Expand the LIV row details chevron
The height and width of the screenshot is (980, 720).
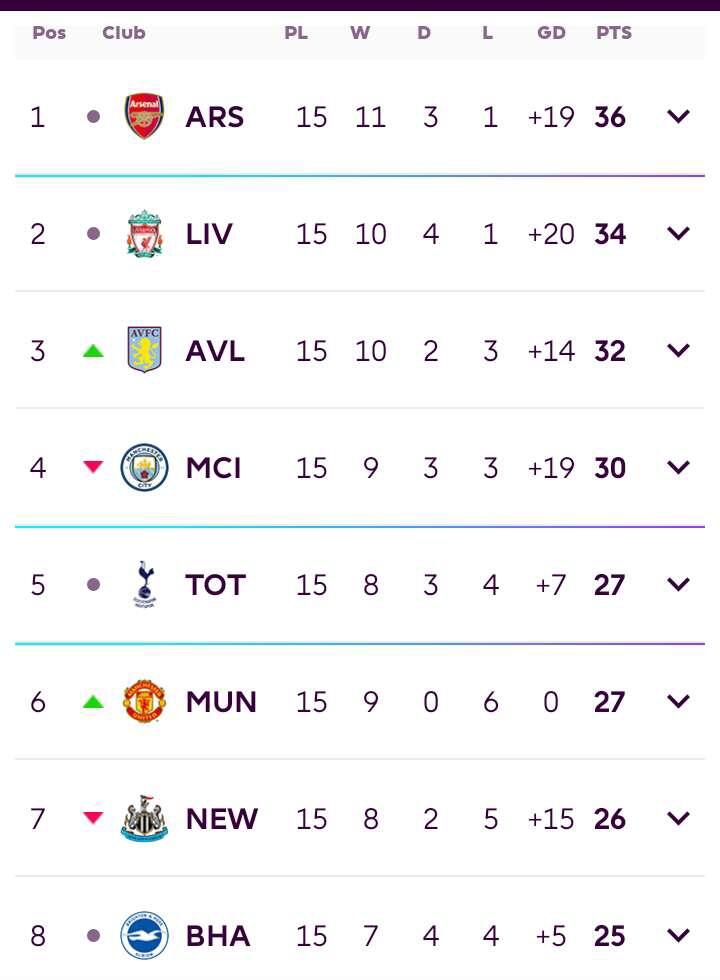pos(678,234)
